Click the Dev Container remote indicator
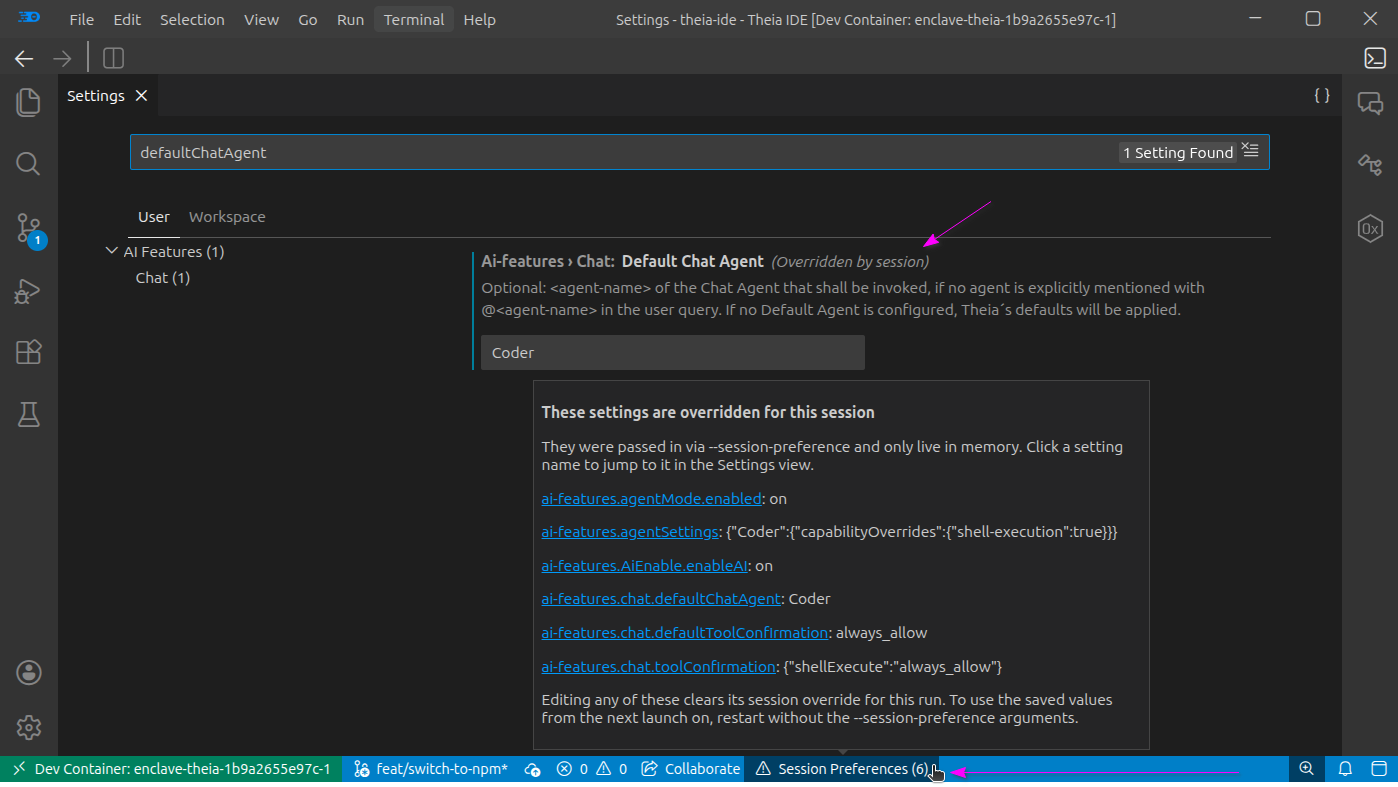 171,769
